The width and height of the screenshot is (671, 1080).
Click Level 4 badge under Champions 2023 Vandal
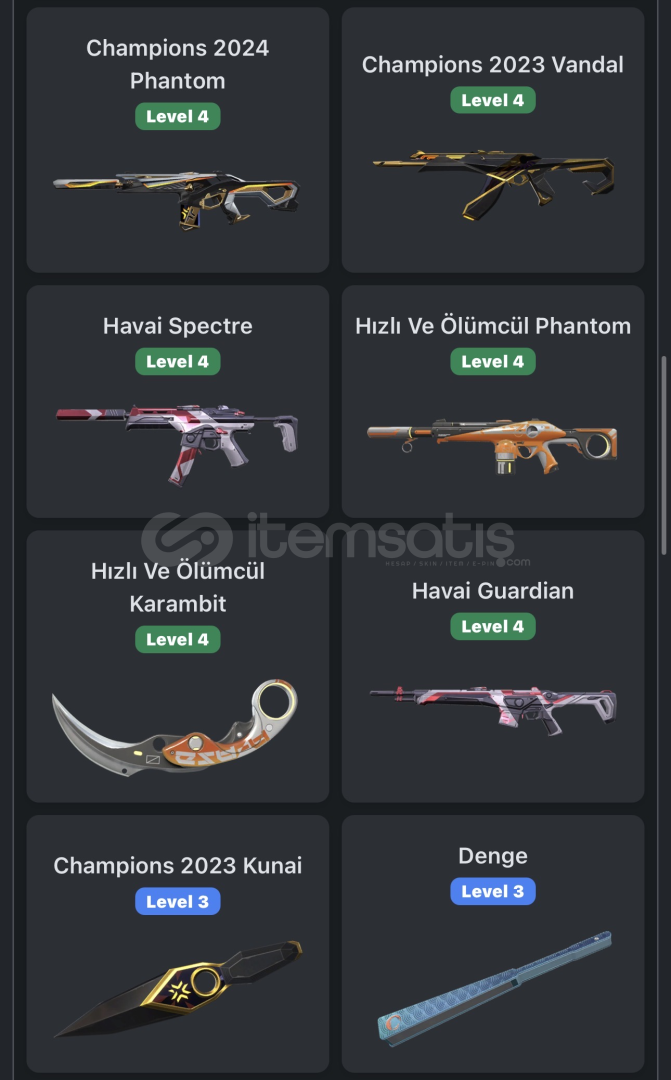pos(493,100)
